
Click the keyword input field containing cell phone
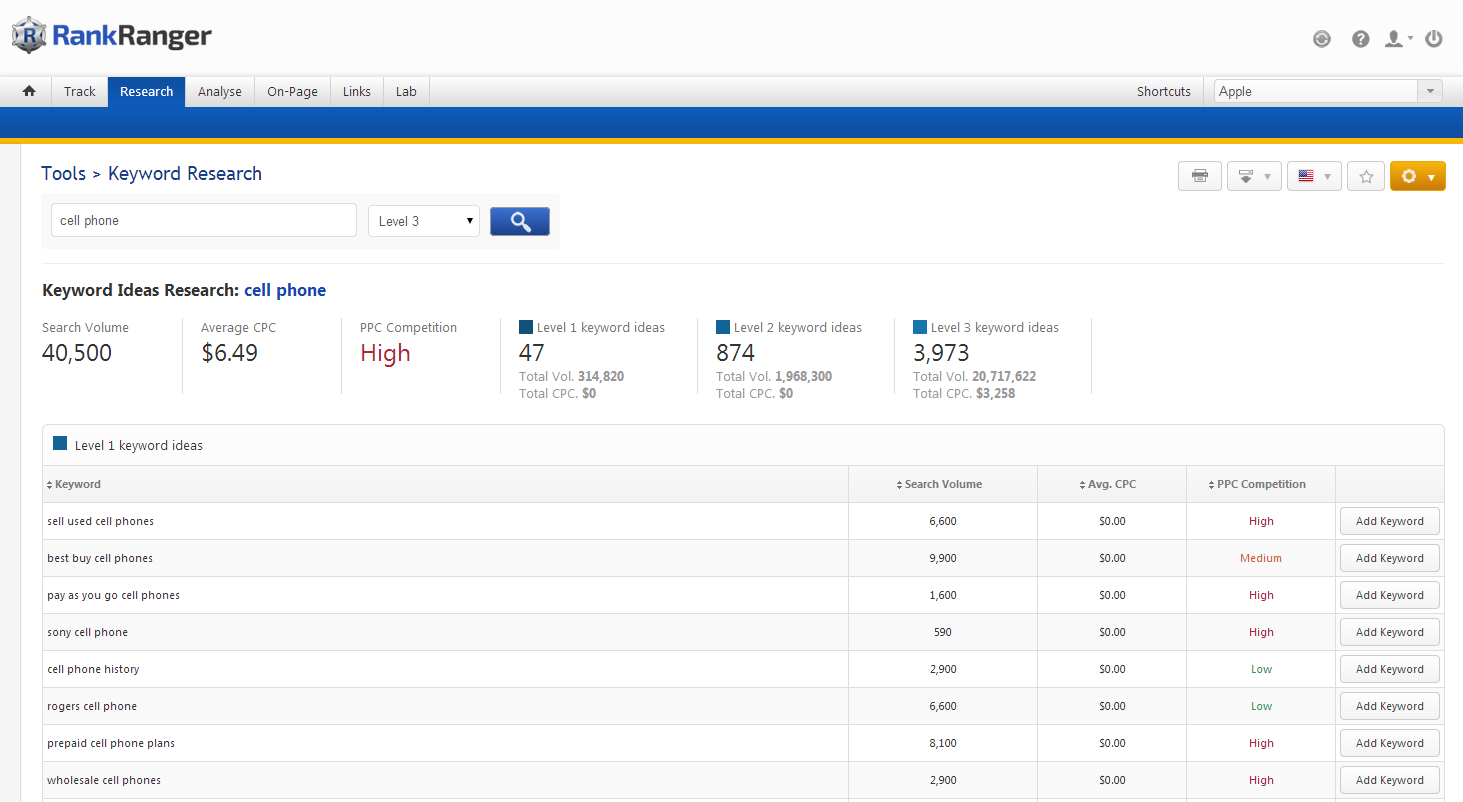tap(203, 221)
